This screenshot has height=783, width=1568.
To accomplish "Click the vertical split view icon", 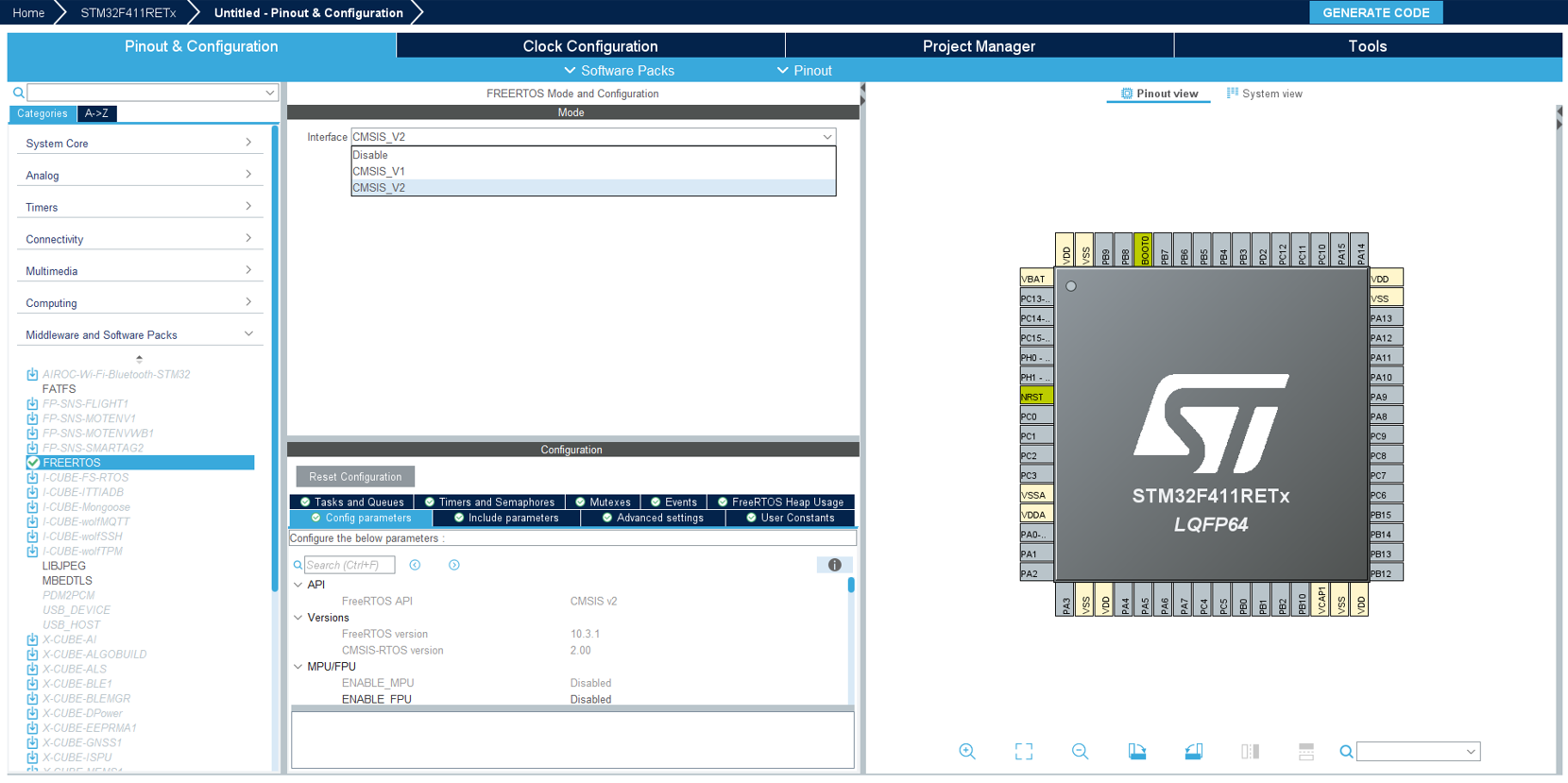I will [x=1251, y=751].
